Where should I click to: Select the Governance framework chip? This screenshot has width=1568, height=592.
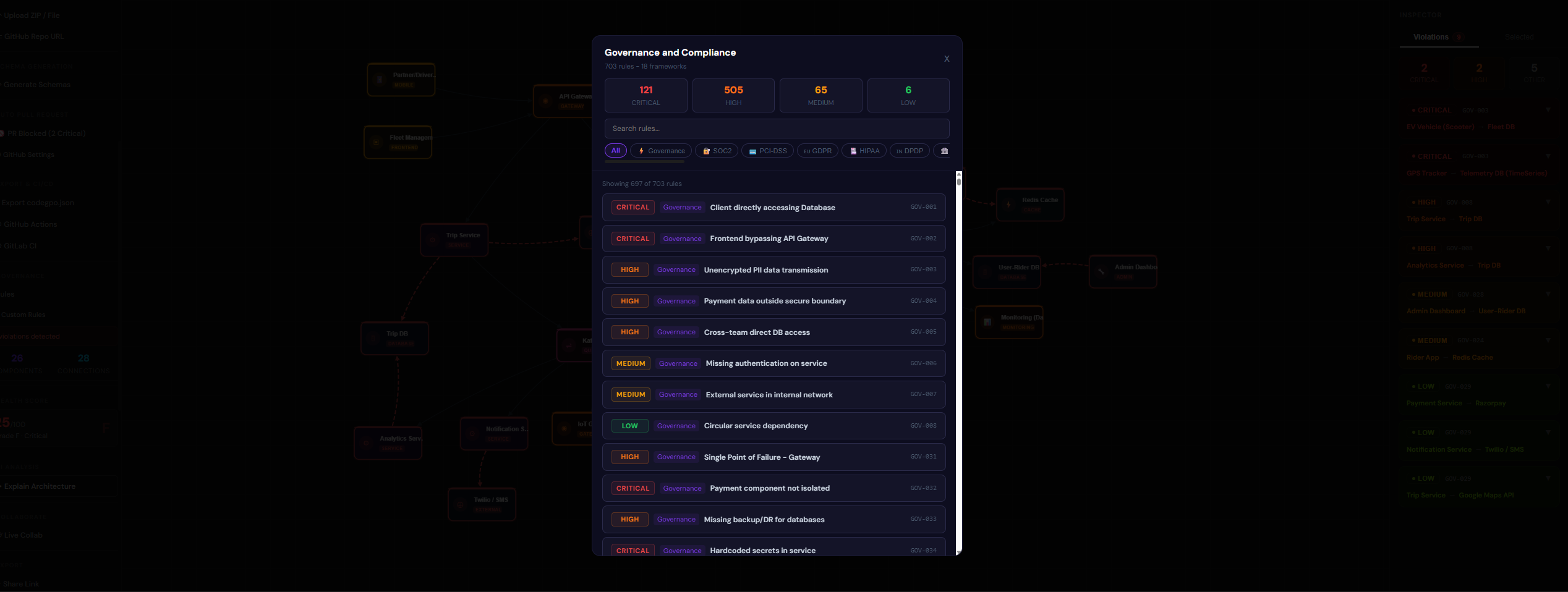click(x=661, y=151)
